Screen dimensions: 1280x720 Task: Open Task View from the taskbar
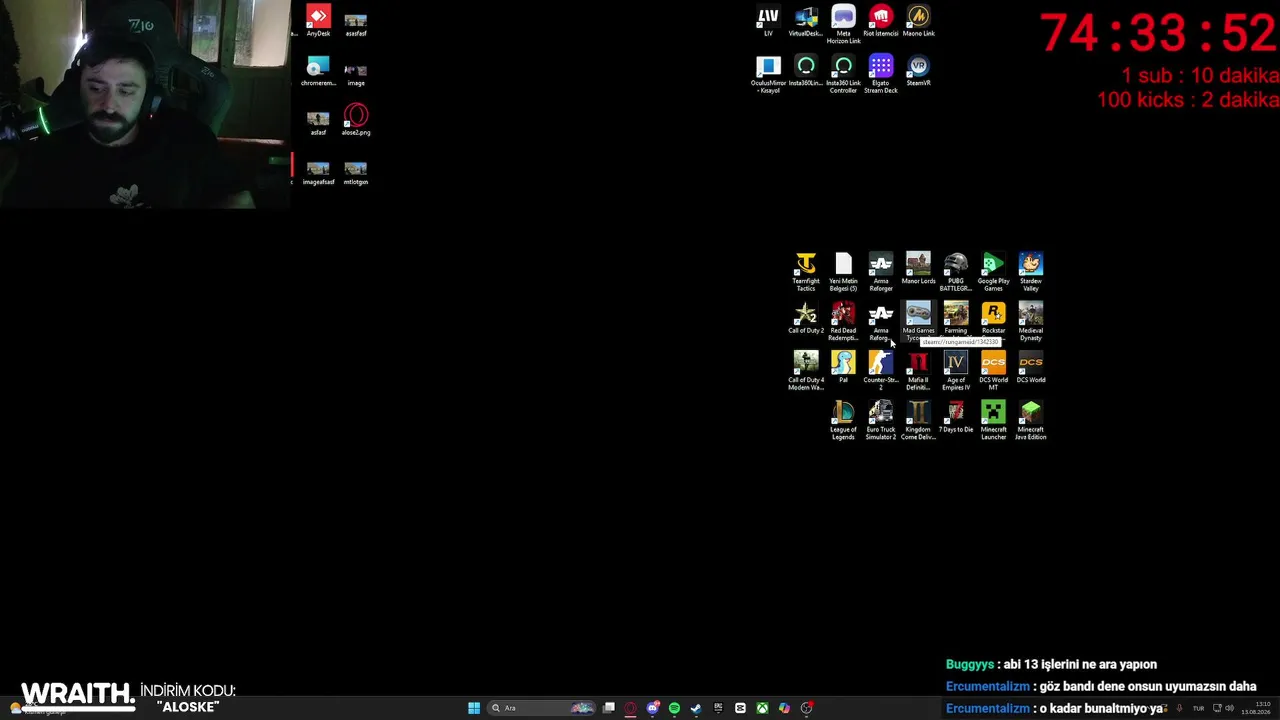(x=608, y=708)
